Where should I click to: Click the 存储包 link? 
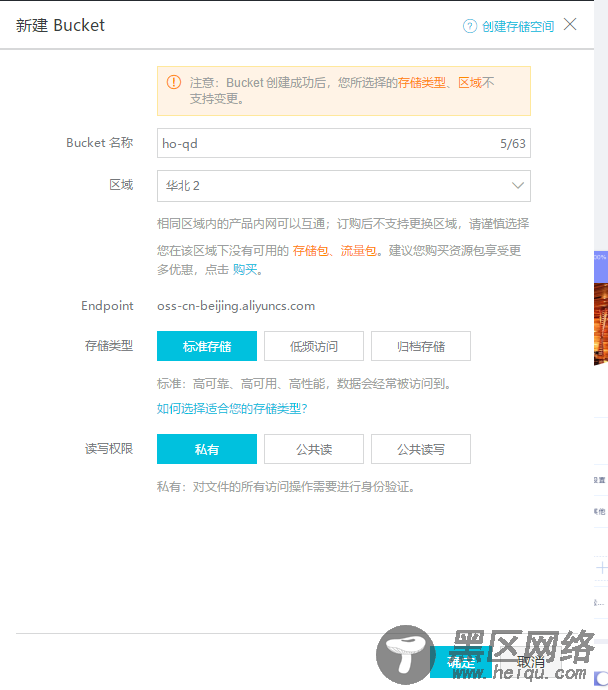[310, 251]
